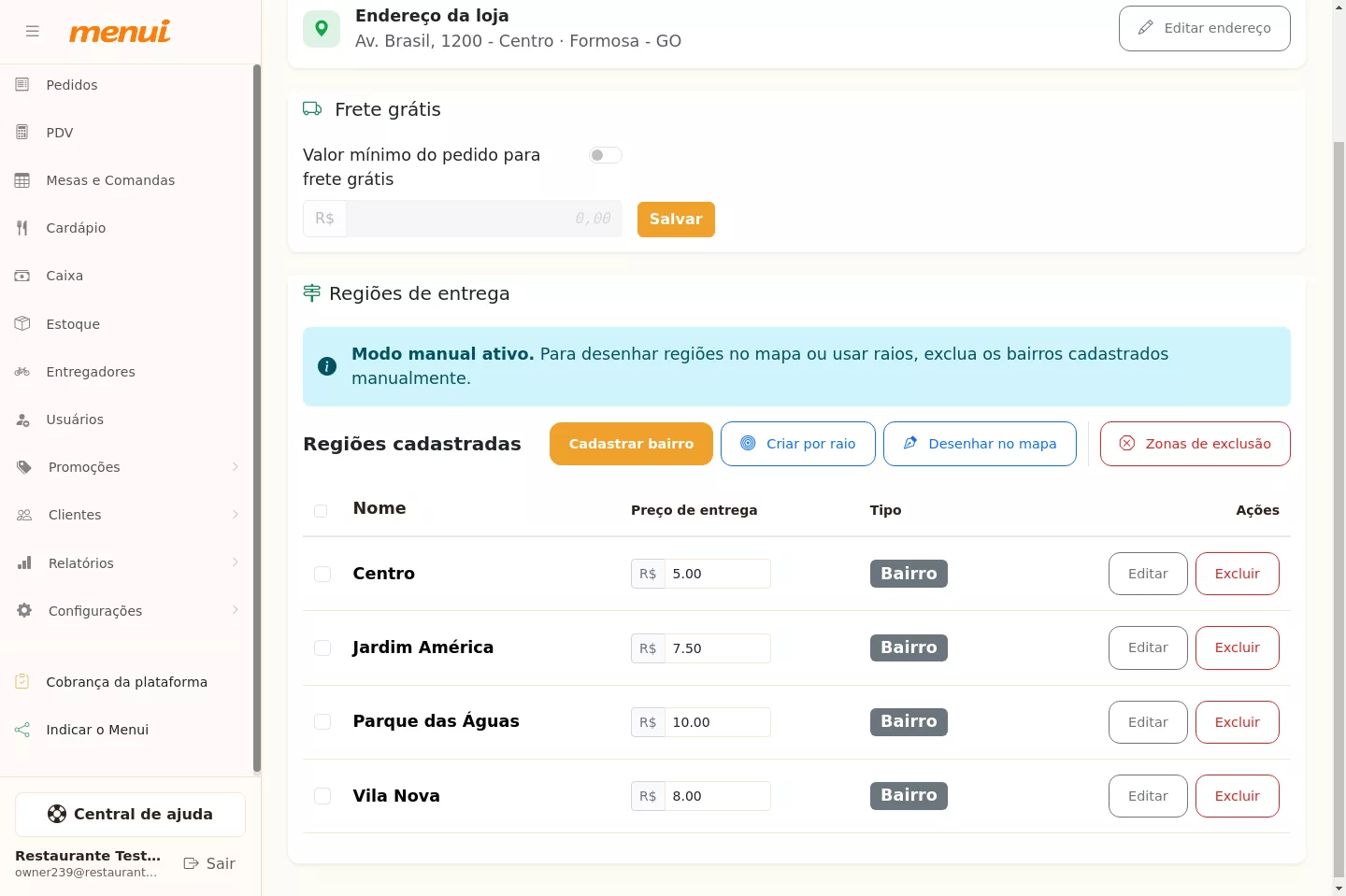This screenshot has height=896, width=1346.
Task: Click the Parque das Águas price field
Action: [x=717, y=722]
